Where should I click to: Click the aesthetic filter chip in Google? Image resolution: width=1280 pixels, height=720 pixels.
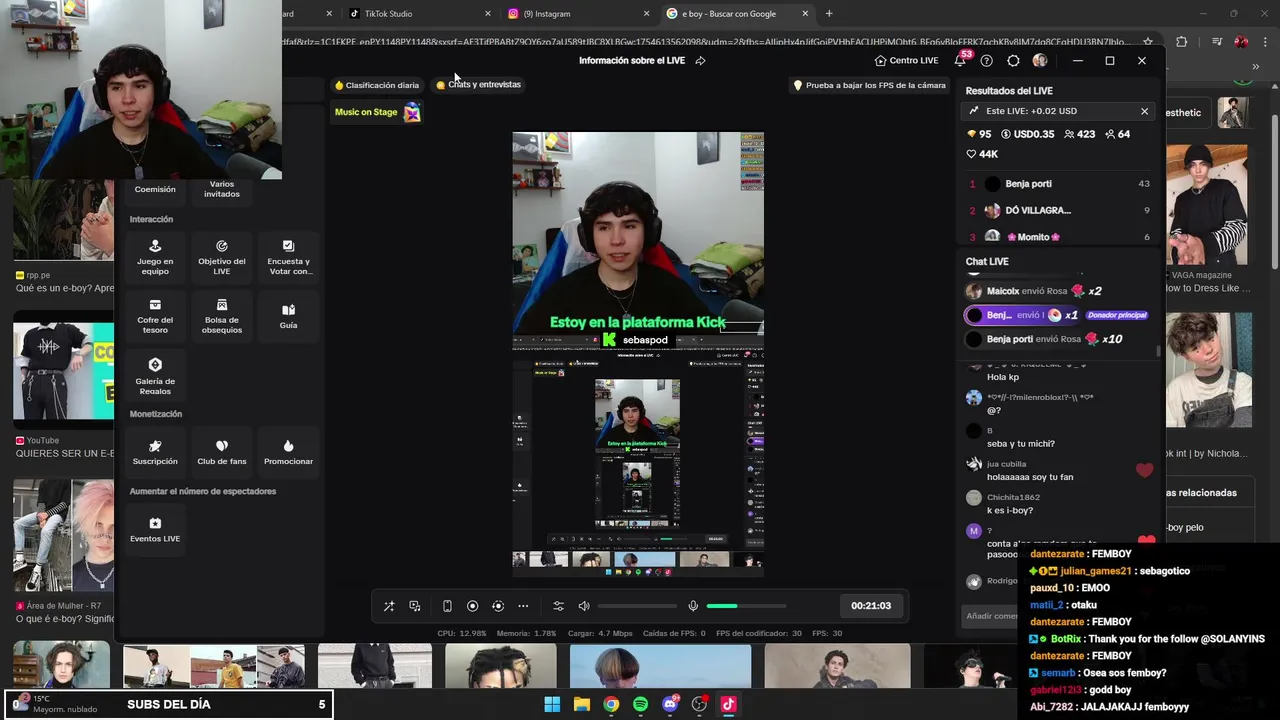tap(1189, 113)
